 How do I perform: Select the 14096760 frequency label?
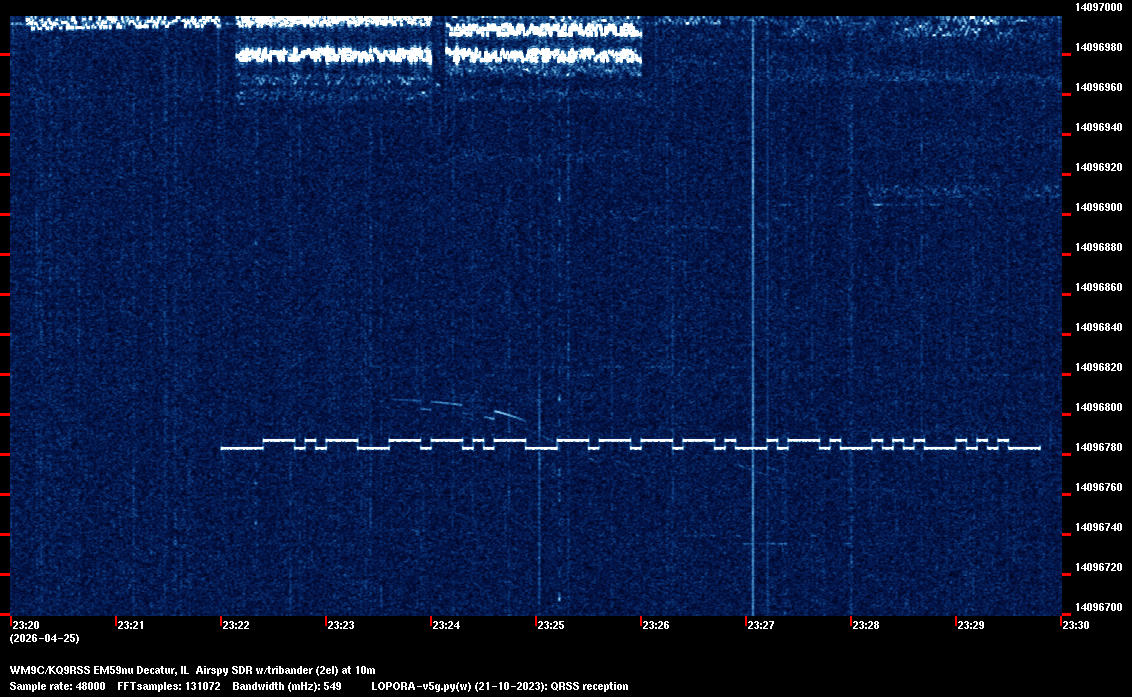coord(1099,488)
